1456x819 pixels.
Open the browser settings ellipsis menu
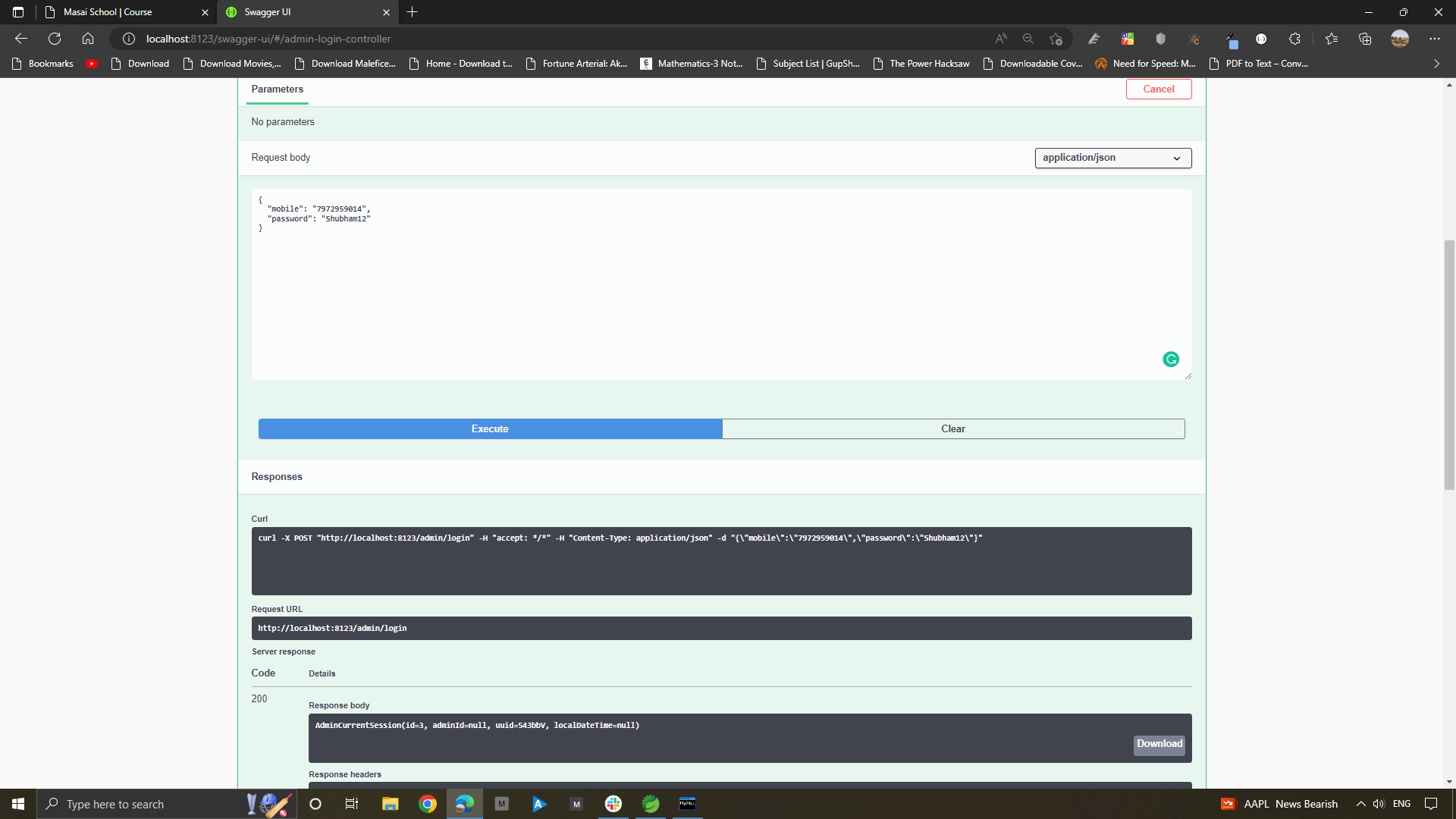(x=1435, y=39)
